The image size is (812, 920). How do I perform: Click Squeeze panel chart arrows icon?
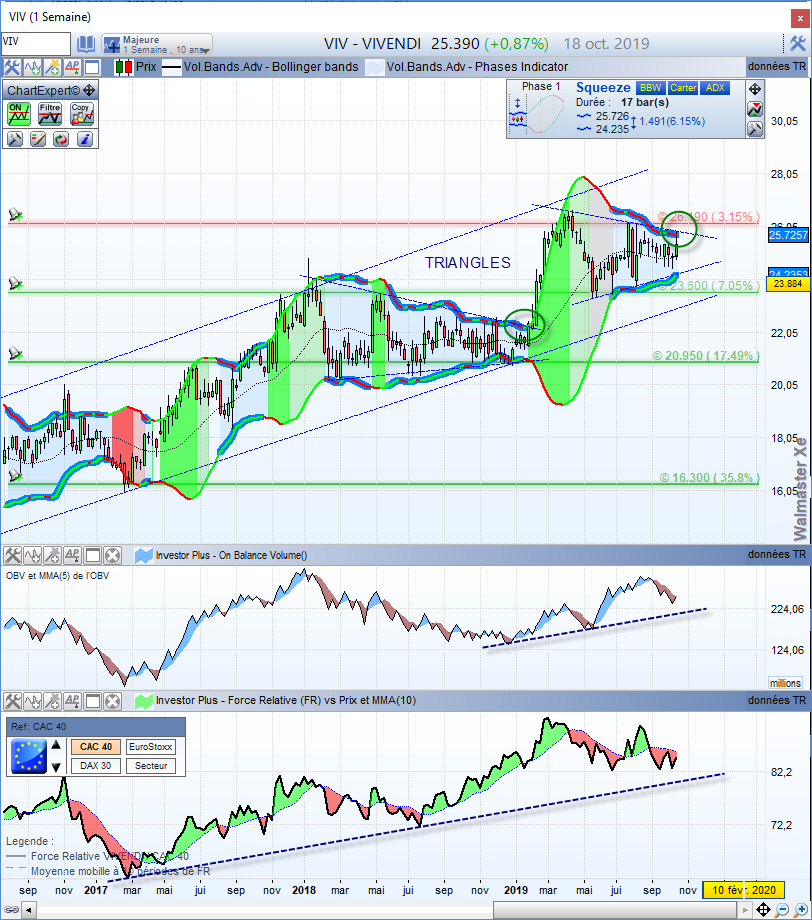coord(755,109)
